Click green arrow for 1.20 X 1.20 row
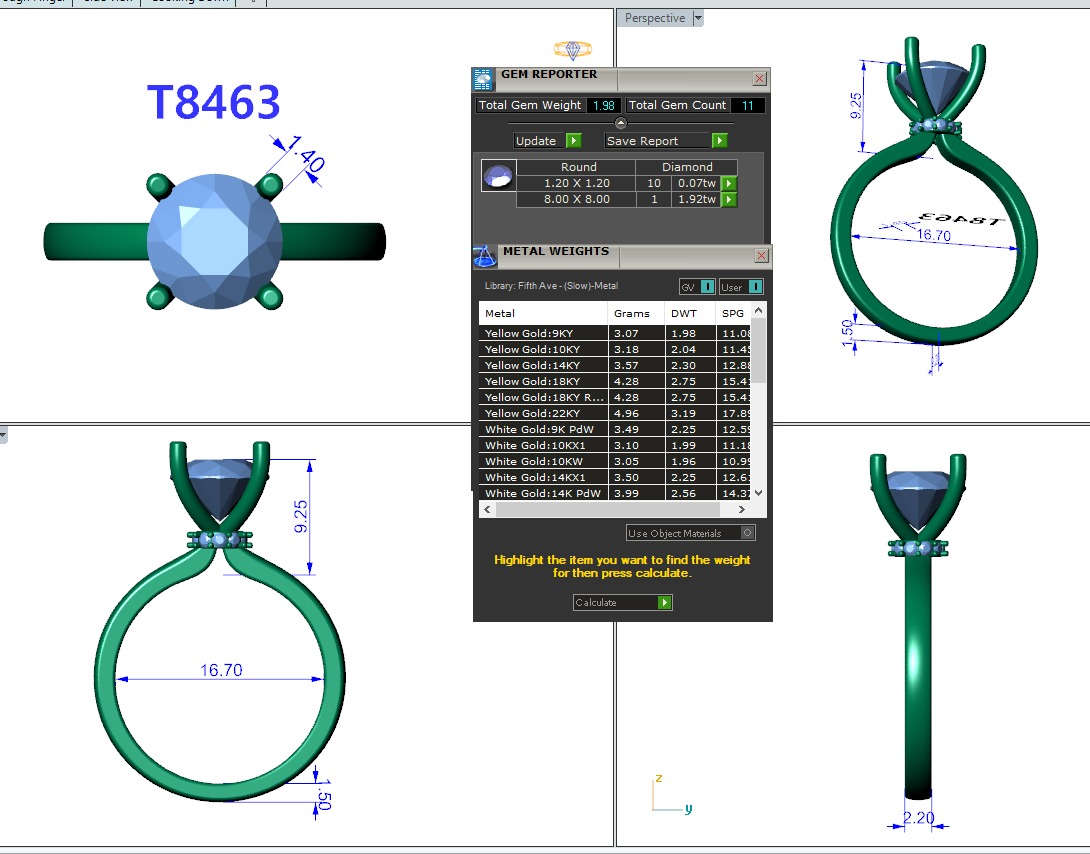Viewport: 1090px width, 854px height. (x=730, y=183)
